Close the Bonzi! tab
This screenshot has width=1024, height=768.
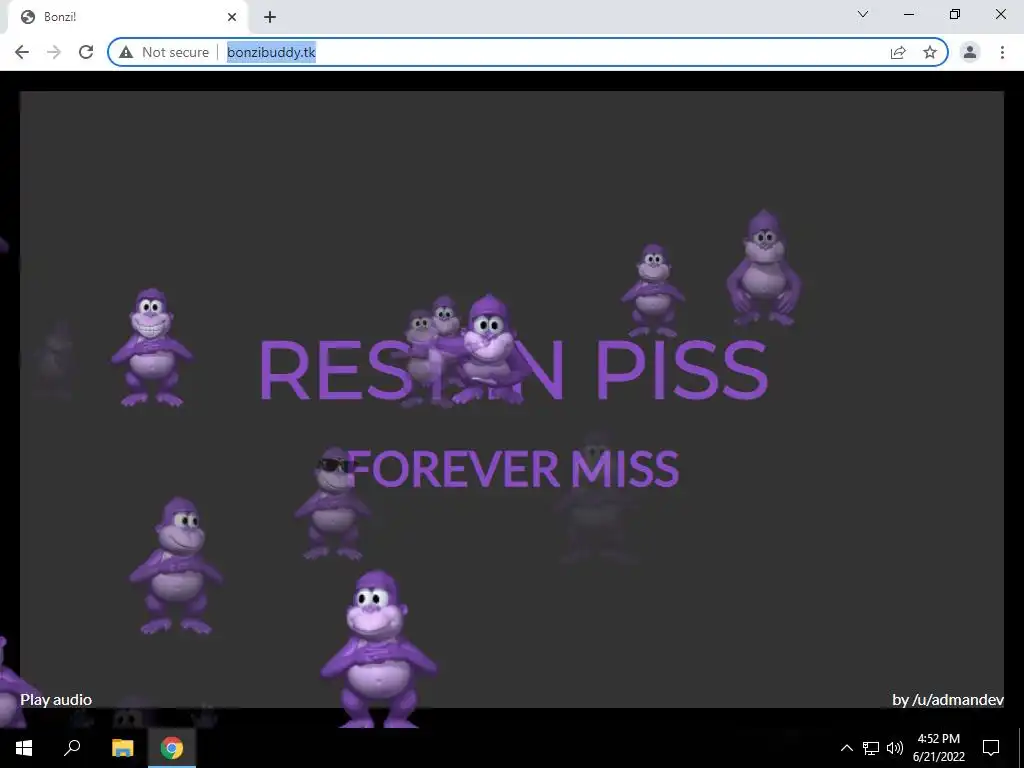coord(232,17)
